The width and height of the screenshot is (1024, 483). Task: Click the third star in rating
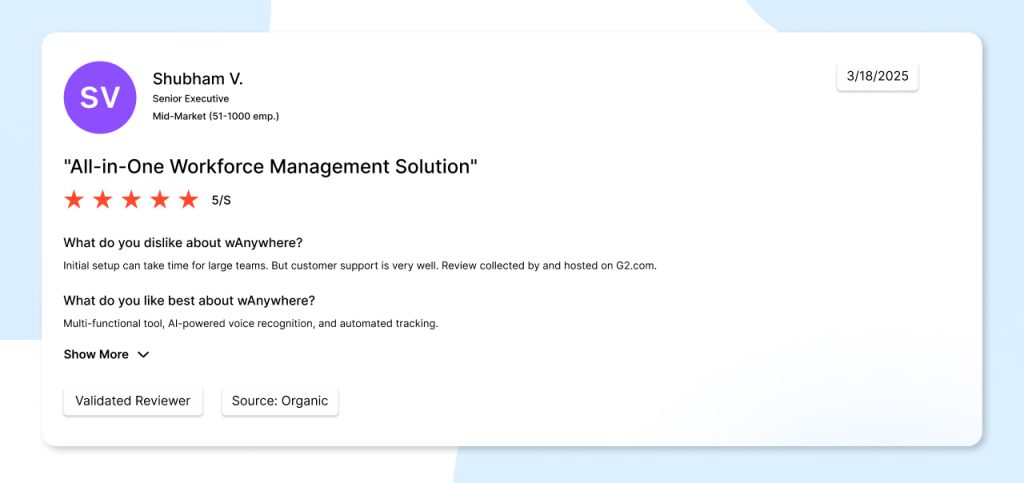(x=131, y=200)
